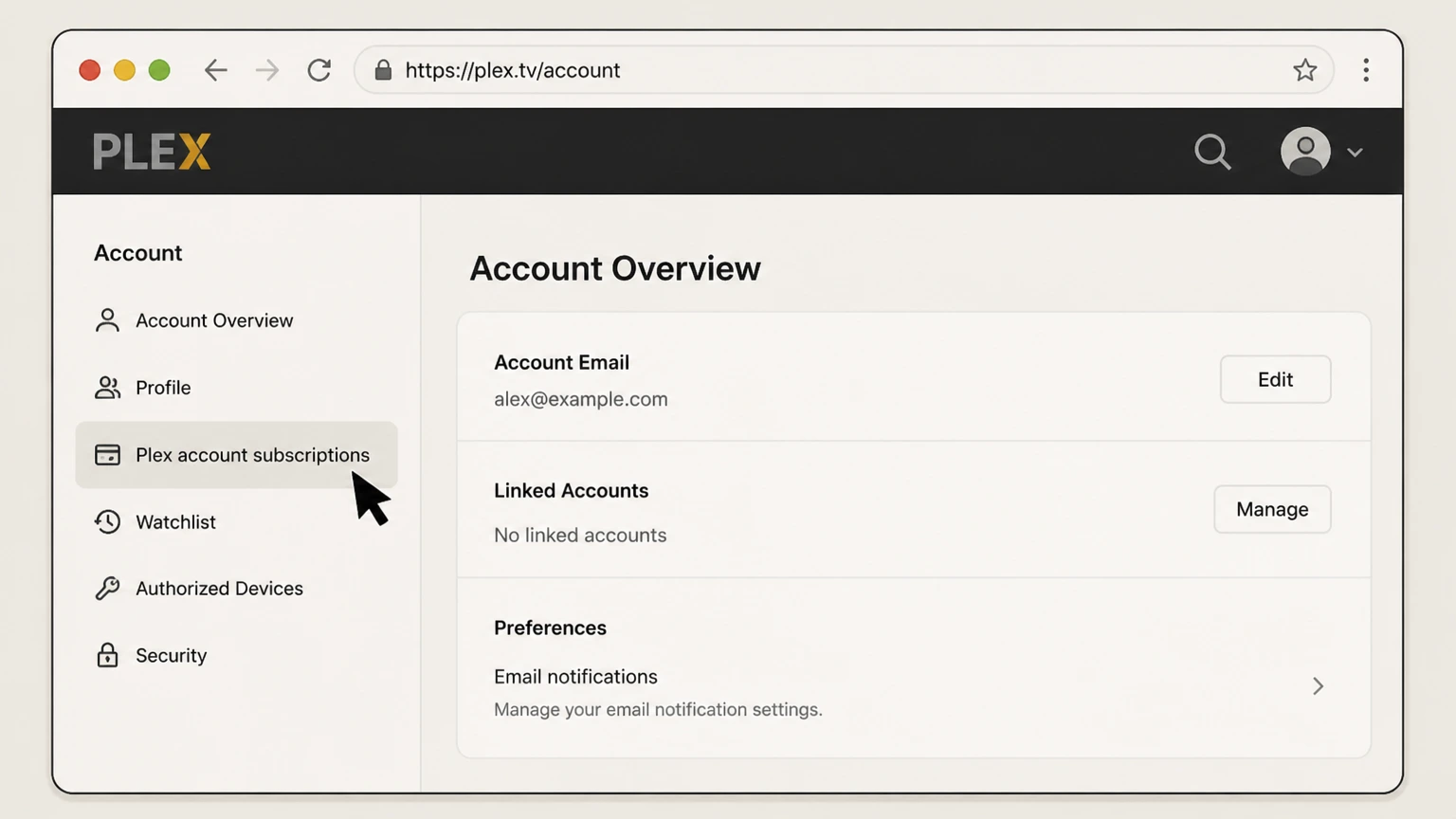This screenshot has height=819, width=1456.
Task: Maximize the window with the green button
Action: point(159,70)
